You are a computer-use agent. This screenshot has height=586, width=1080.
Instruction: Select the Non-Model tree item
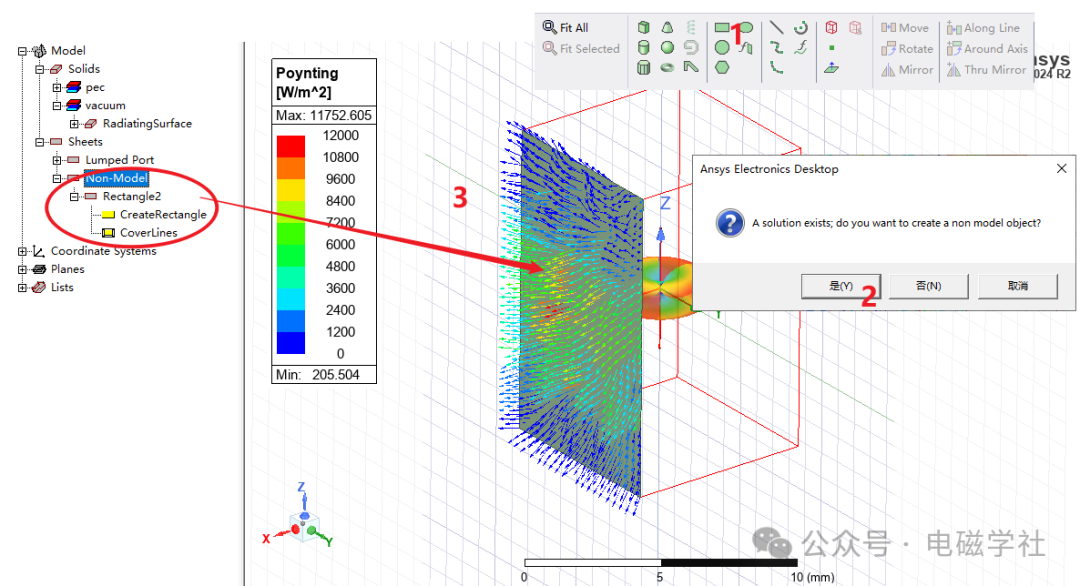point(116,178)
